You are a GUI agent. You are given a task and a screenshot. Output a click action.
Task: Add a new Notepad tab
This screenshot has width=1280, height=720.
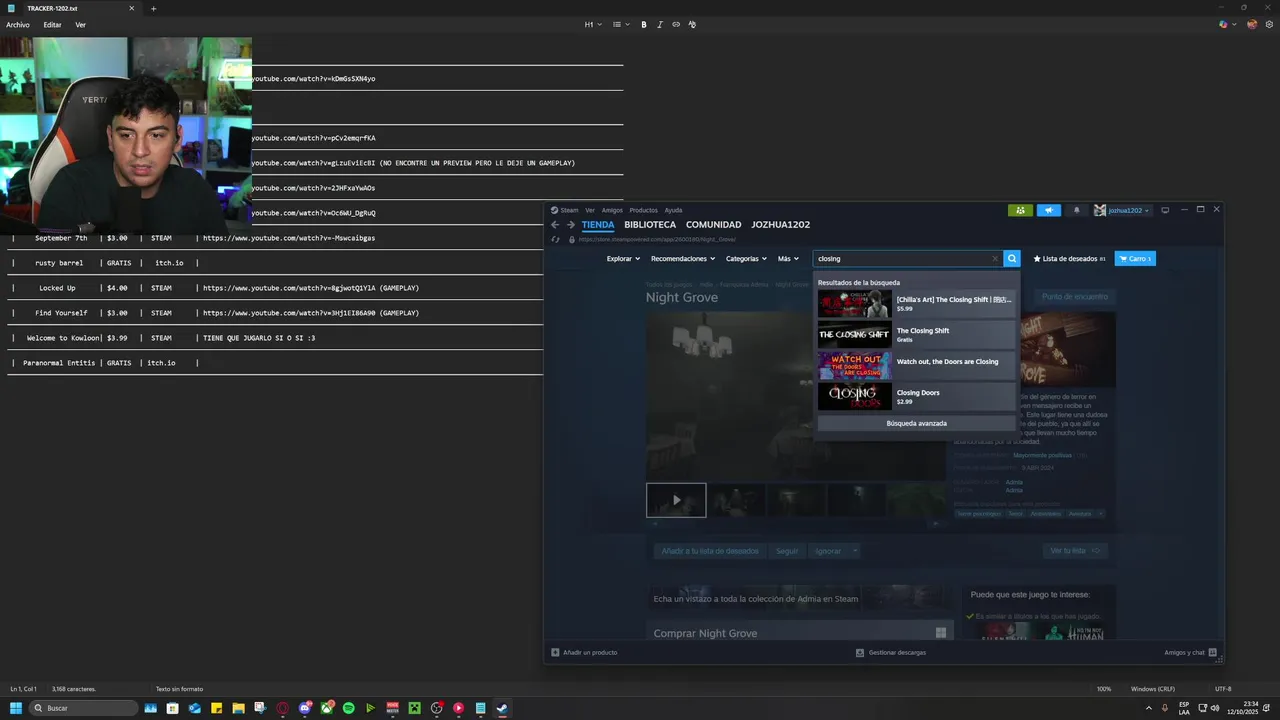(153, 8)
